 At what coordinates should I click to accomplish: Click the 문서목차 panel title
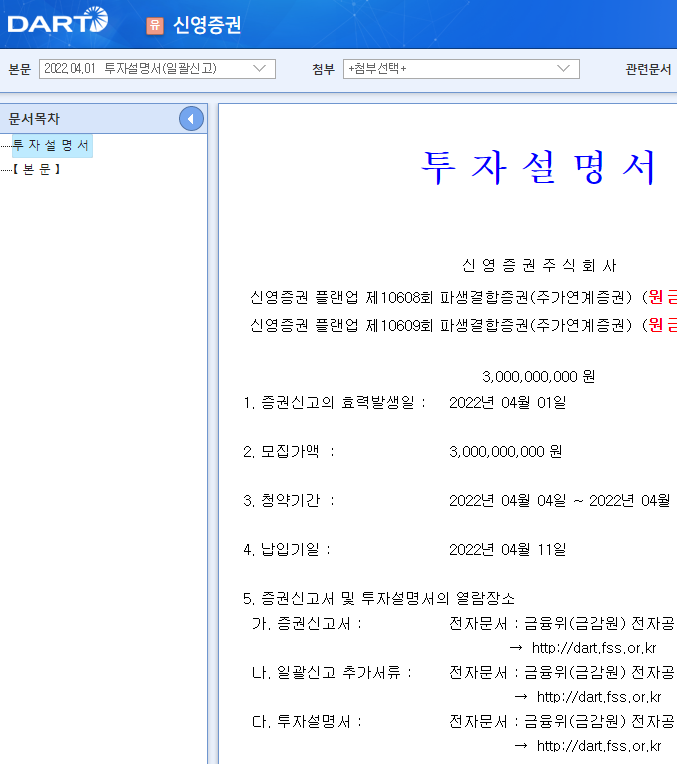(34, 118)
